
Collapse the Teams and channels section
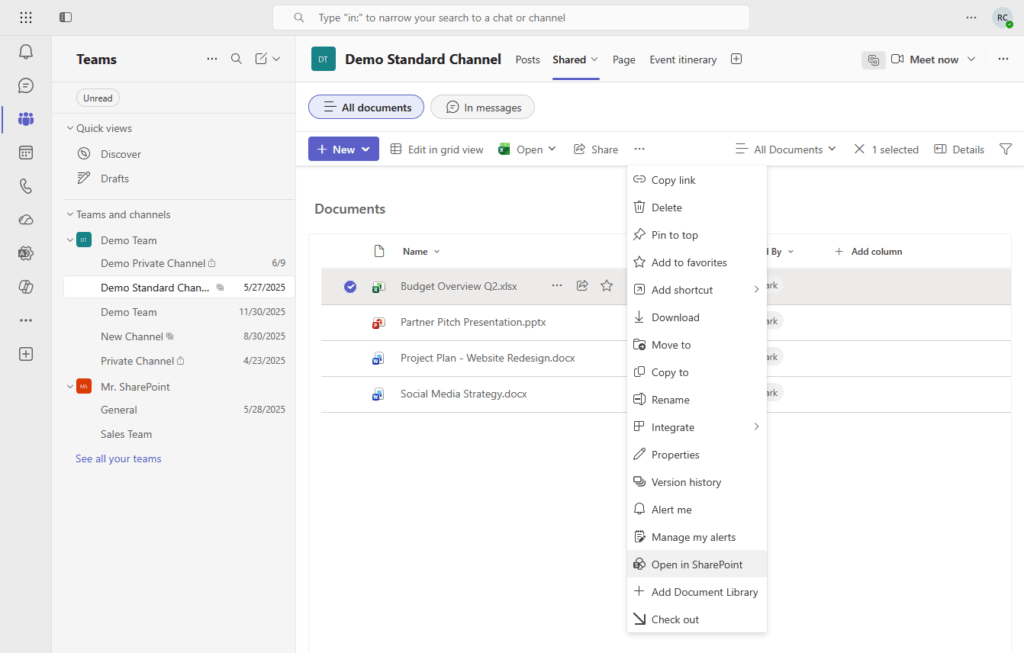click(x=70, y=214)
